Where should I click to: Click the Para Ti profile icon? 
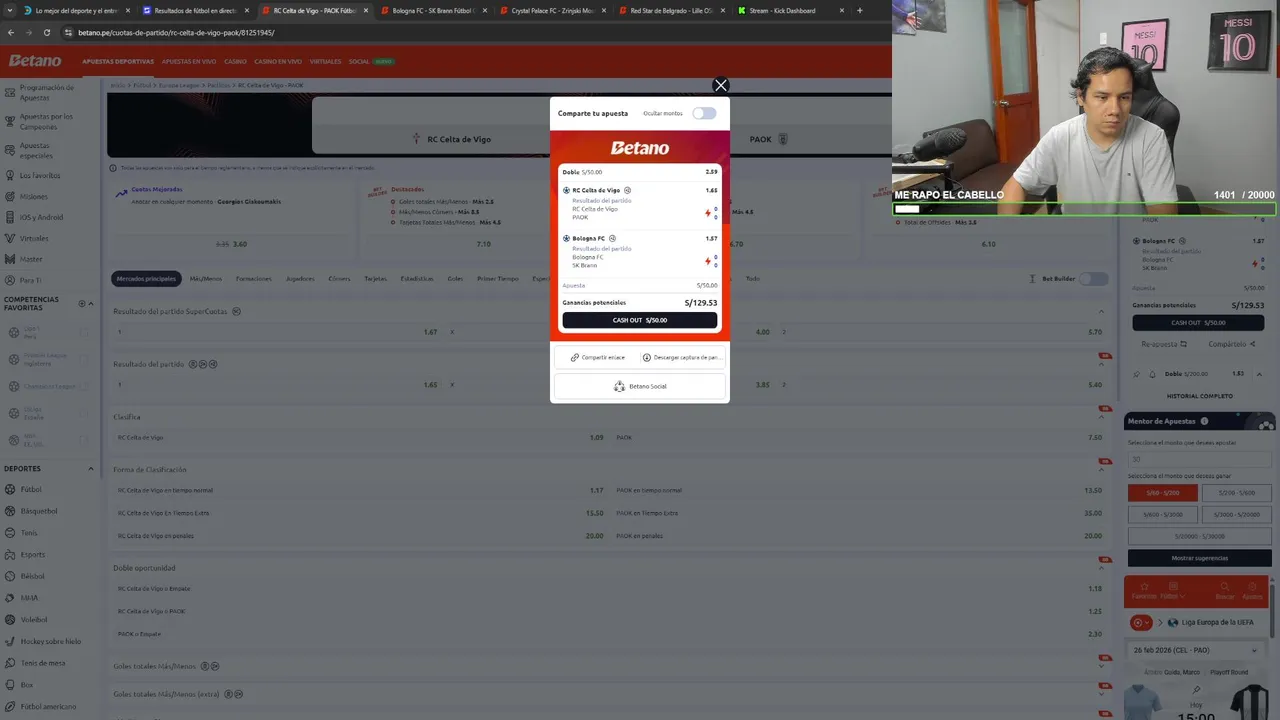(9, 280)
